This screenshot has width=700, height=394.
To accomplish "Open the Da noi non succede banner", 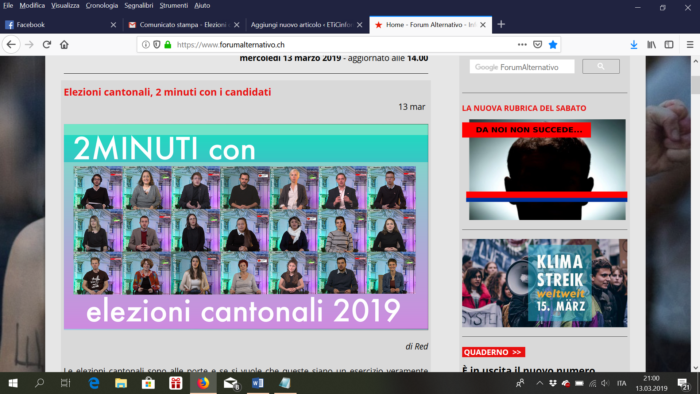I will pos(545,170).
